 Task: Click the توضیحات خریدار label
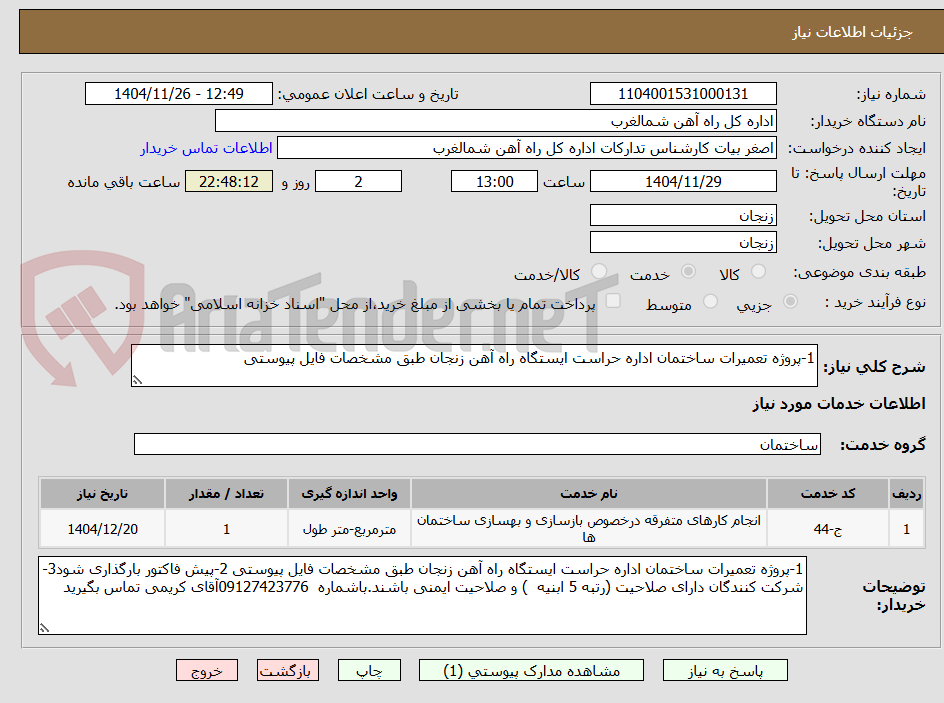894,595
